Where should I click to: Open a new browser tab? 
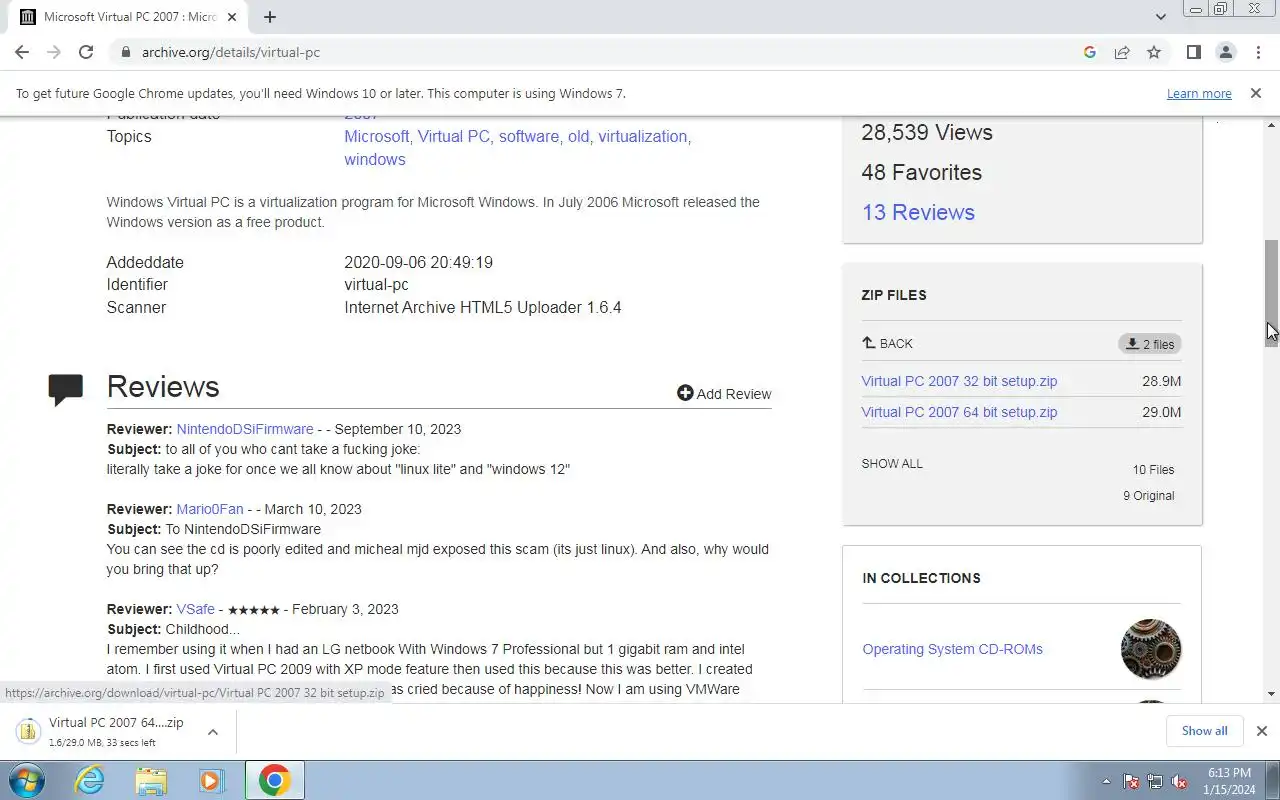270,17
